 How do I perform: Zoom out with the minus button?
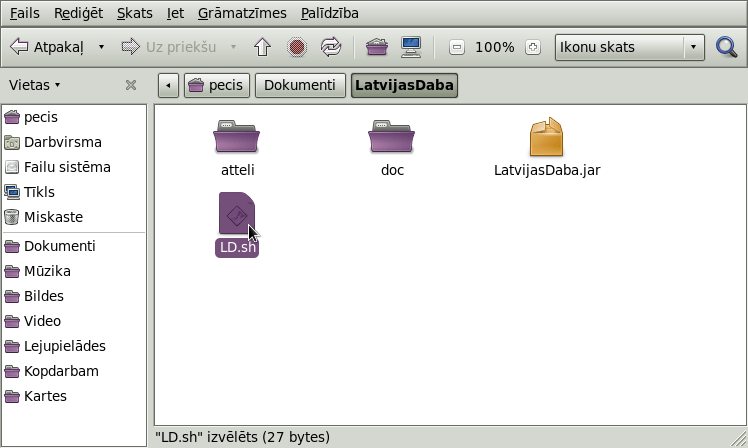click(x=457, y=47)
